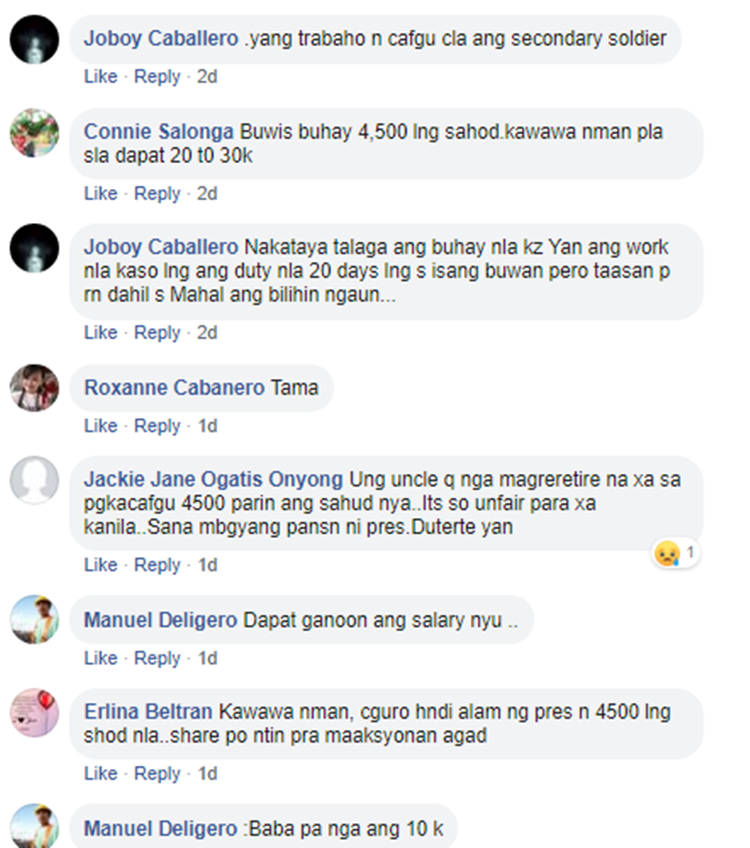This screenshot has width=750, height=848.
Task: Click Jackie Jane Ogatis Onyong's default avatar
Action: click(x=35, y=480)
